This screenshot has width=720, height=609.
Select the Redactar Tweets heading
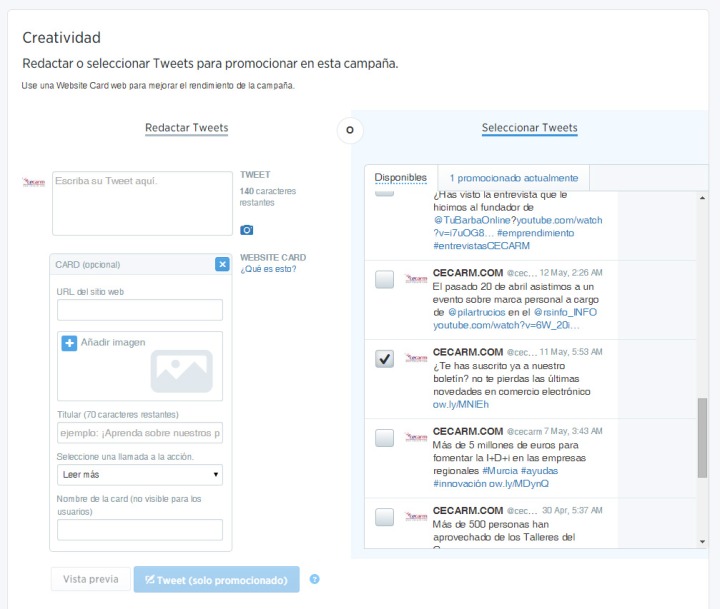click(186, 128)
